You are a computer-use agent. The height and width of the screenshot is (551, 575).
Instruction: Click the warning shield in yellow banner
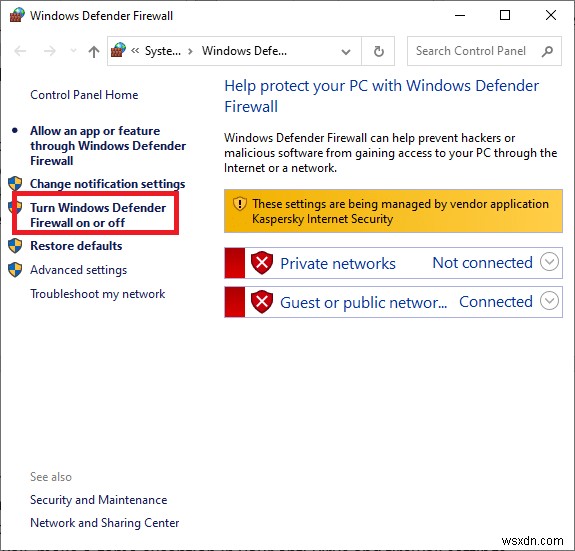tap(239, 204)
